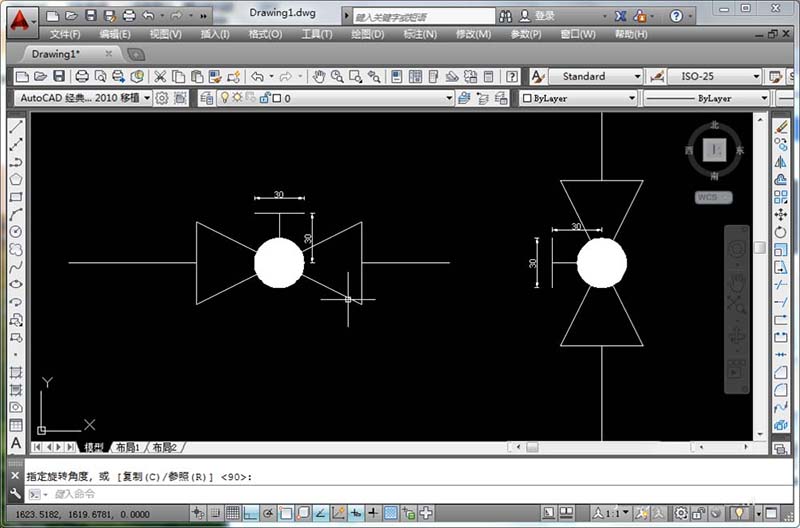The height and width of the screenshot is (528, 800).
Task: Select the Spline drawing tool
Action: tap(16, 267)
